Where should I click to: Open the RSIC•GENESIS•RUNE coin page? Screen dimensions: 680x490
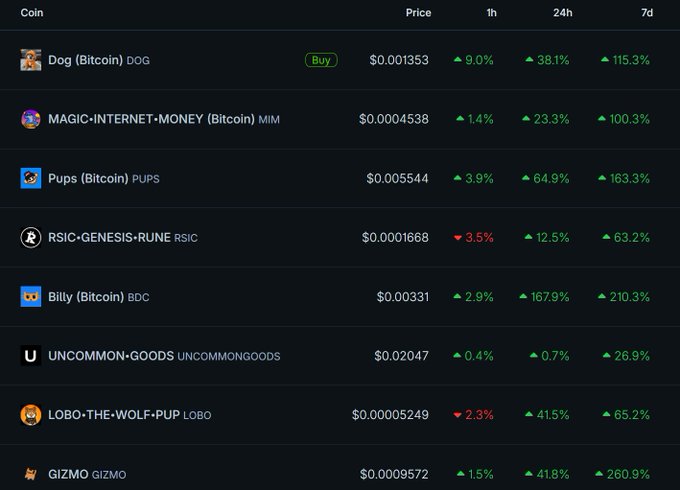pos(123,238)
